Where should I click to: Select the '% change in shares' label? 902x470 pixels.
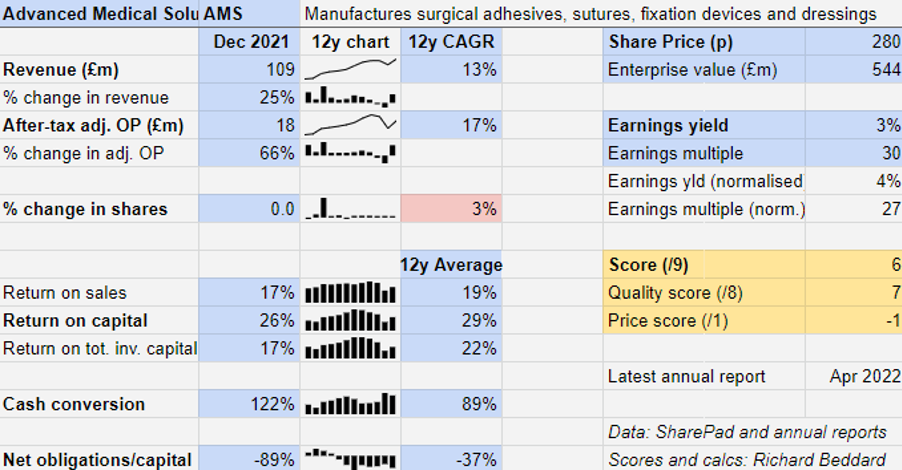(85, 209)
